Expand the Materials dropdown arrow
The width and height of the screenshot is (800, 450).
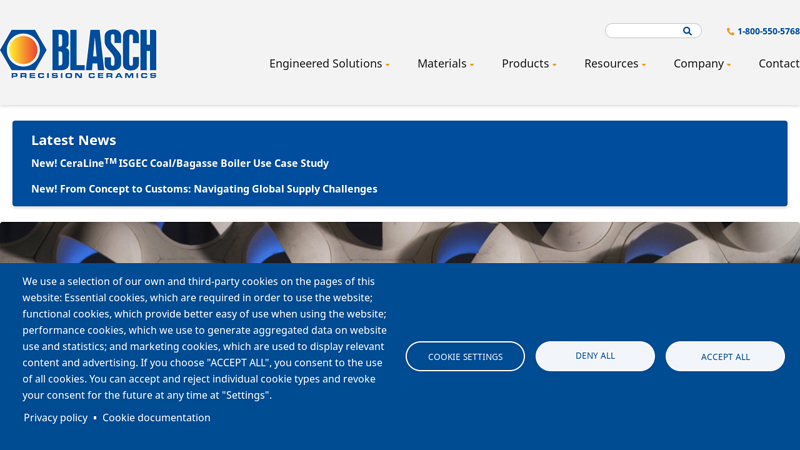(472, 65)
